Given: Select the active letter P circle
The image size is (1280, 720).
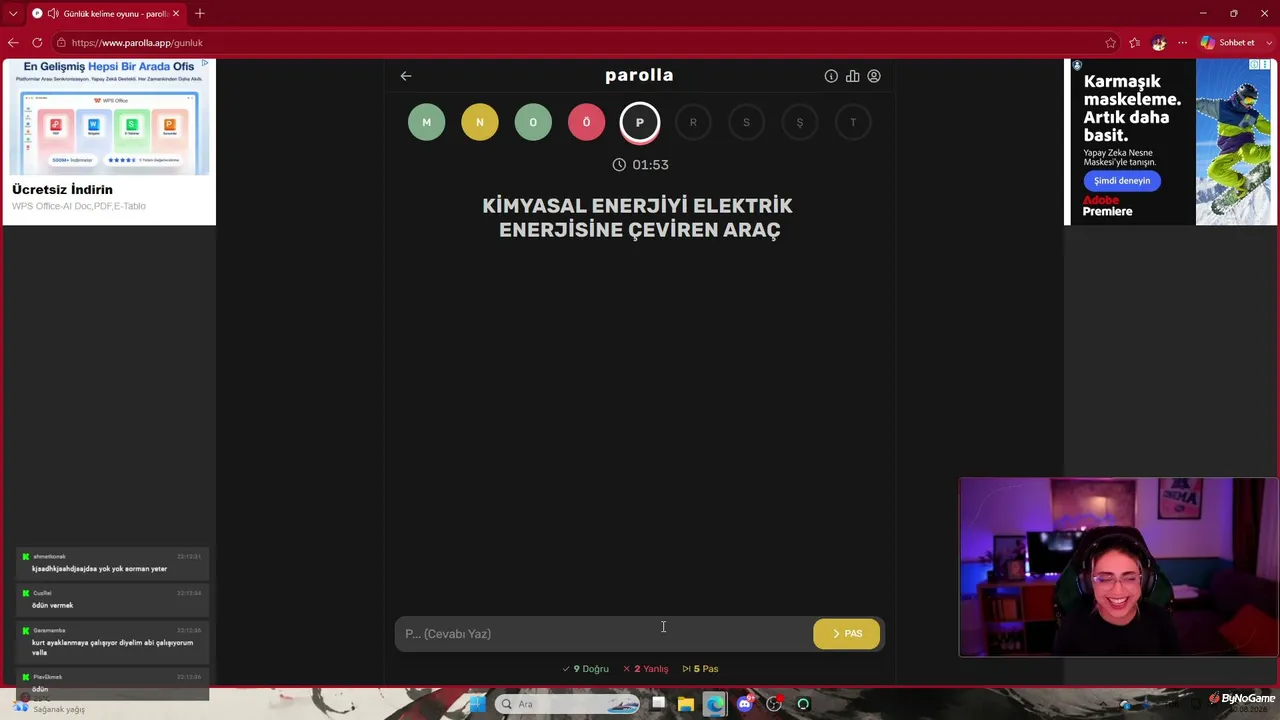Looking at the screenshot, I should pyautogui.click(x=640, y=122).
